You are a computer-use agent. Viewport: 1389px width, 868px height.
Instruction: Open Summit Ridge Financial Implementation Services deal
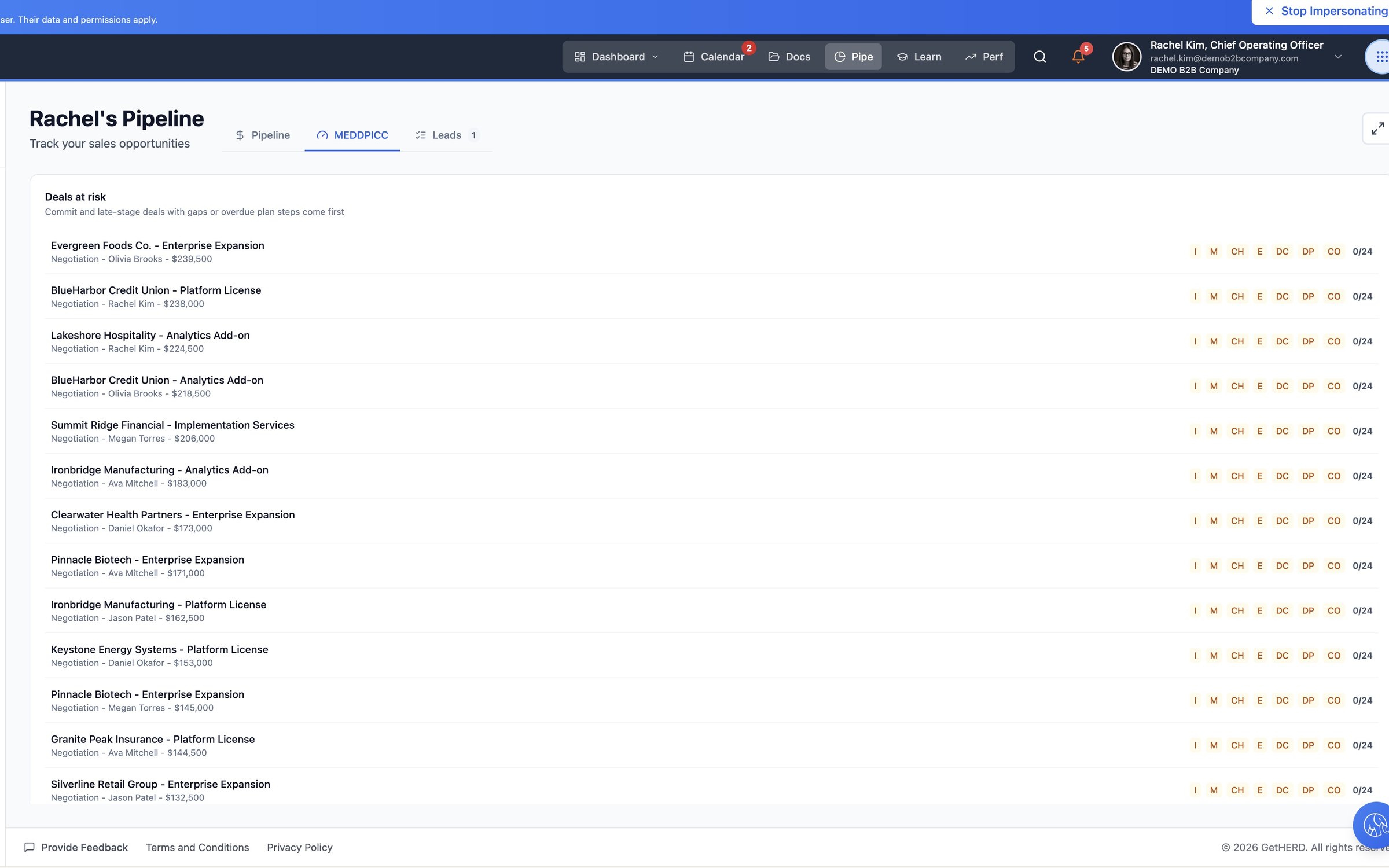click(x=711, y=431)
